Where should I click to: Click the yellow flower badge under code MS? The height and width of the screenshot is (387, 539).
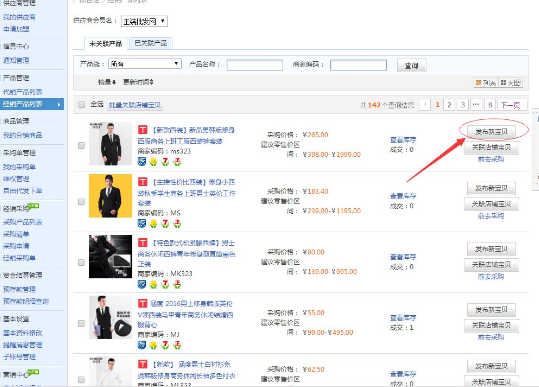point(153,223)
